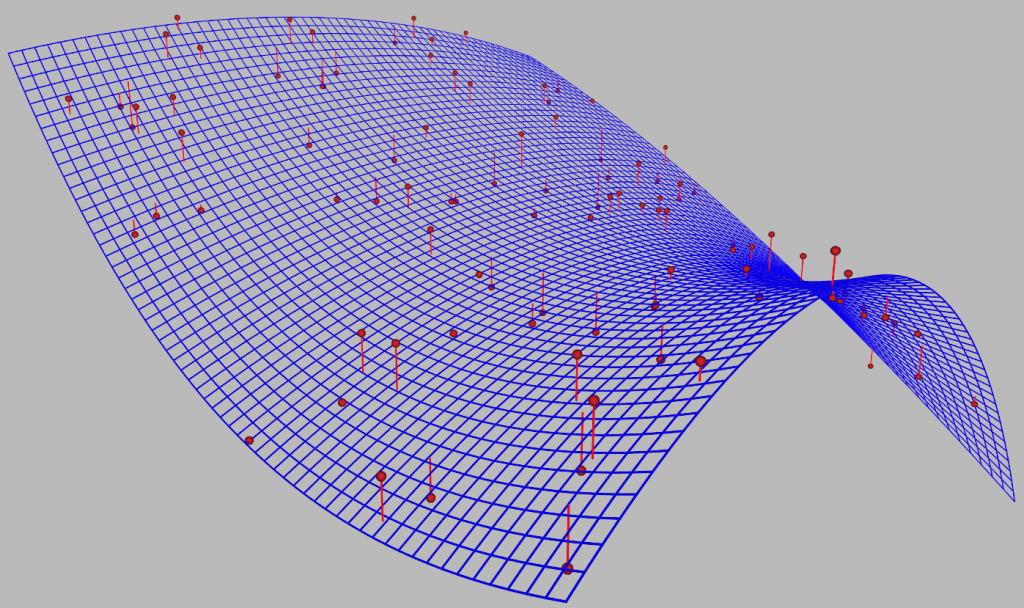
Task: Select the left sphere of the mid-left pair with stems
Action: pyautogui.click(x=362, y=333)
